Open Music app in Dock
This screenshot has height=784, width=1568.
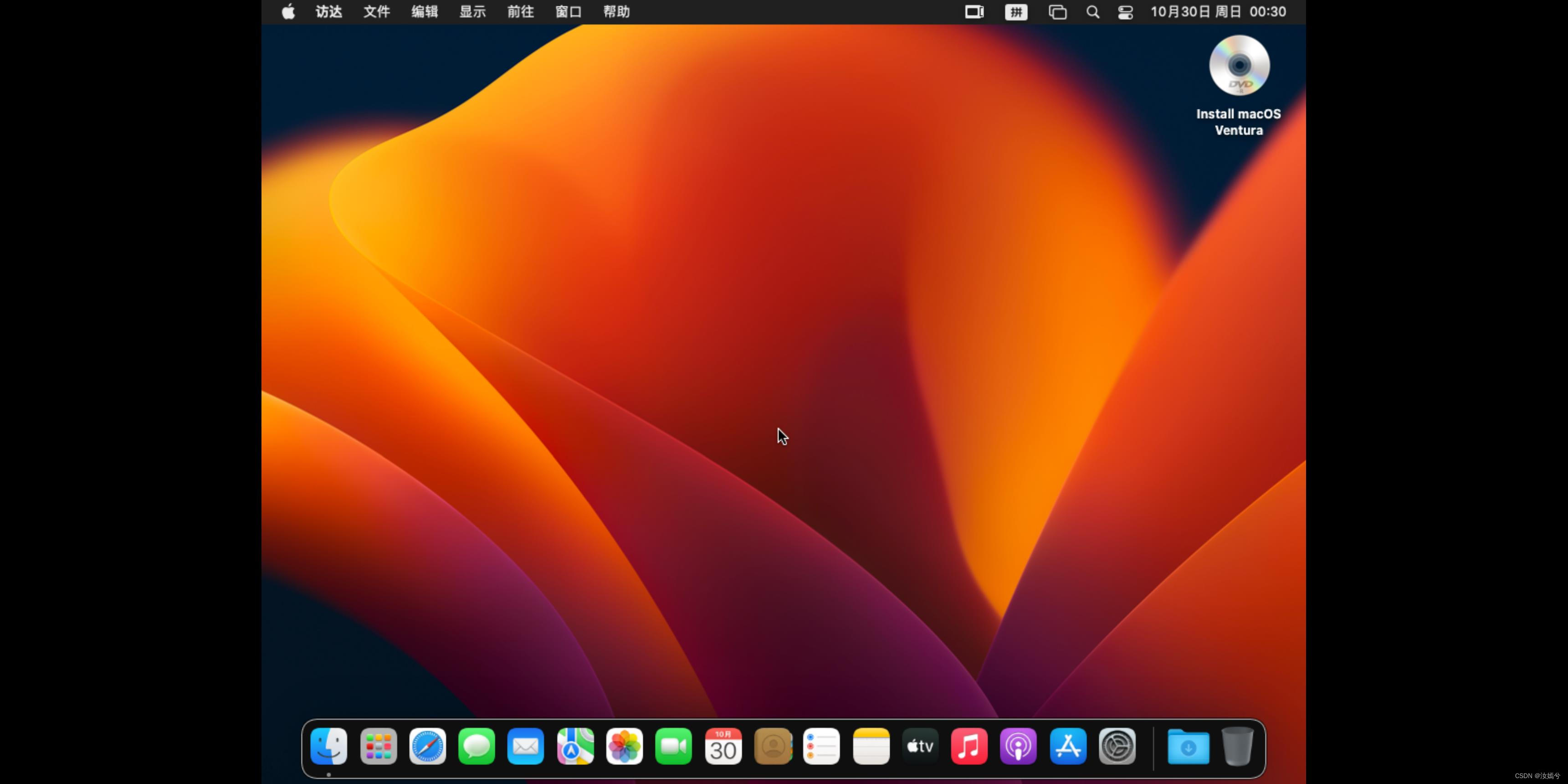point(969,746)
